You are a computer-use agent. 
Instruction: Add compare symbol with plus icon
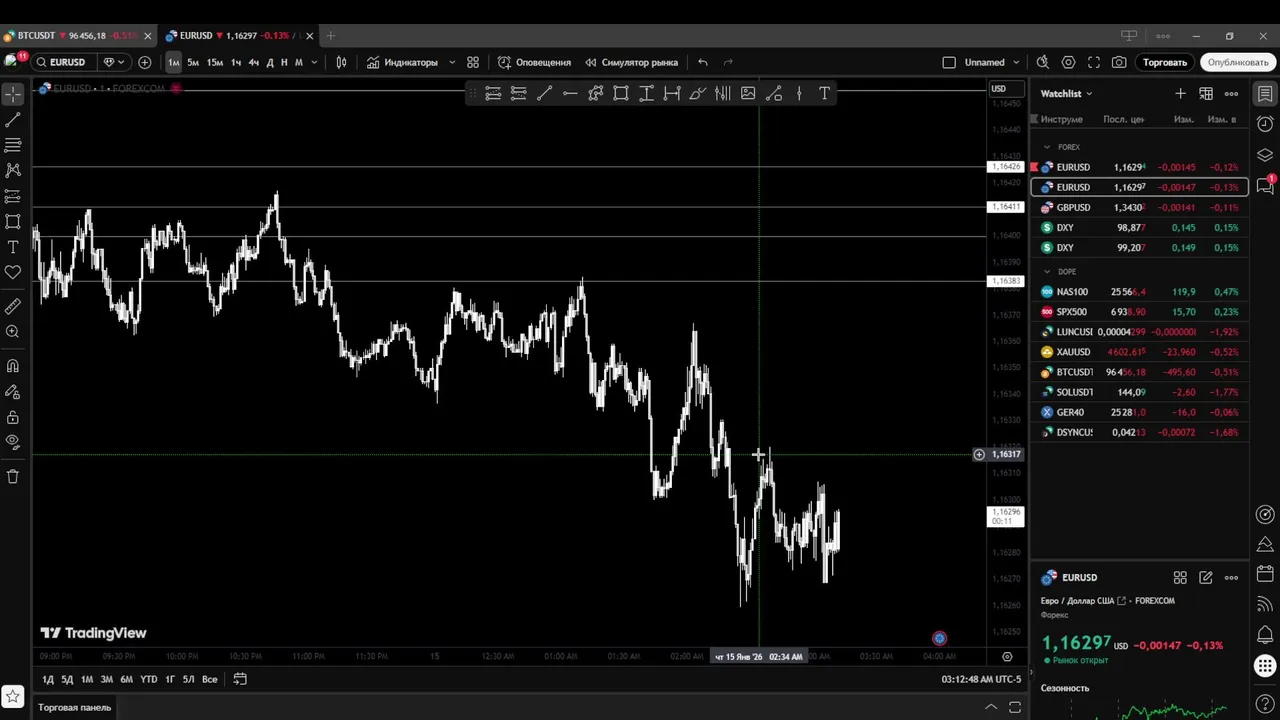tap(145, 62)
